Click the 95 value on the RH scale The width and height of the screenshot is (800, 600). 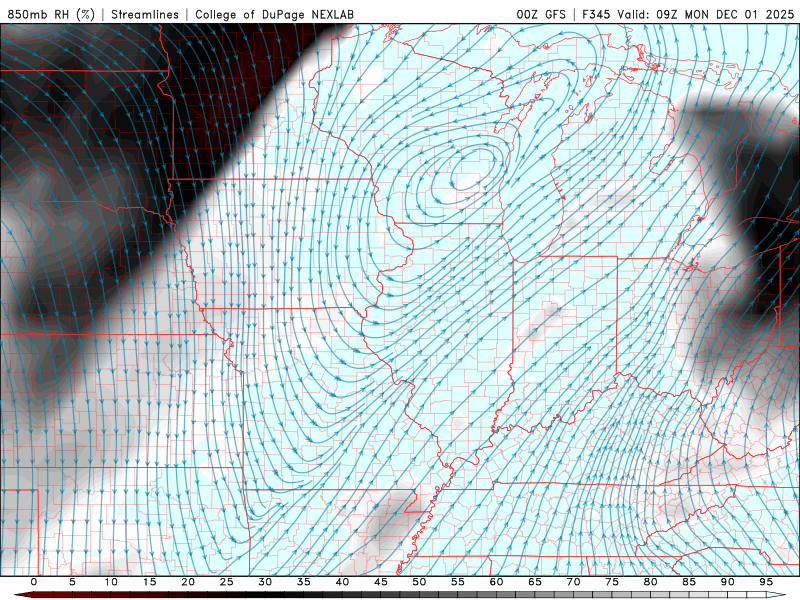pyautogui.click(x=766, y=582)
